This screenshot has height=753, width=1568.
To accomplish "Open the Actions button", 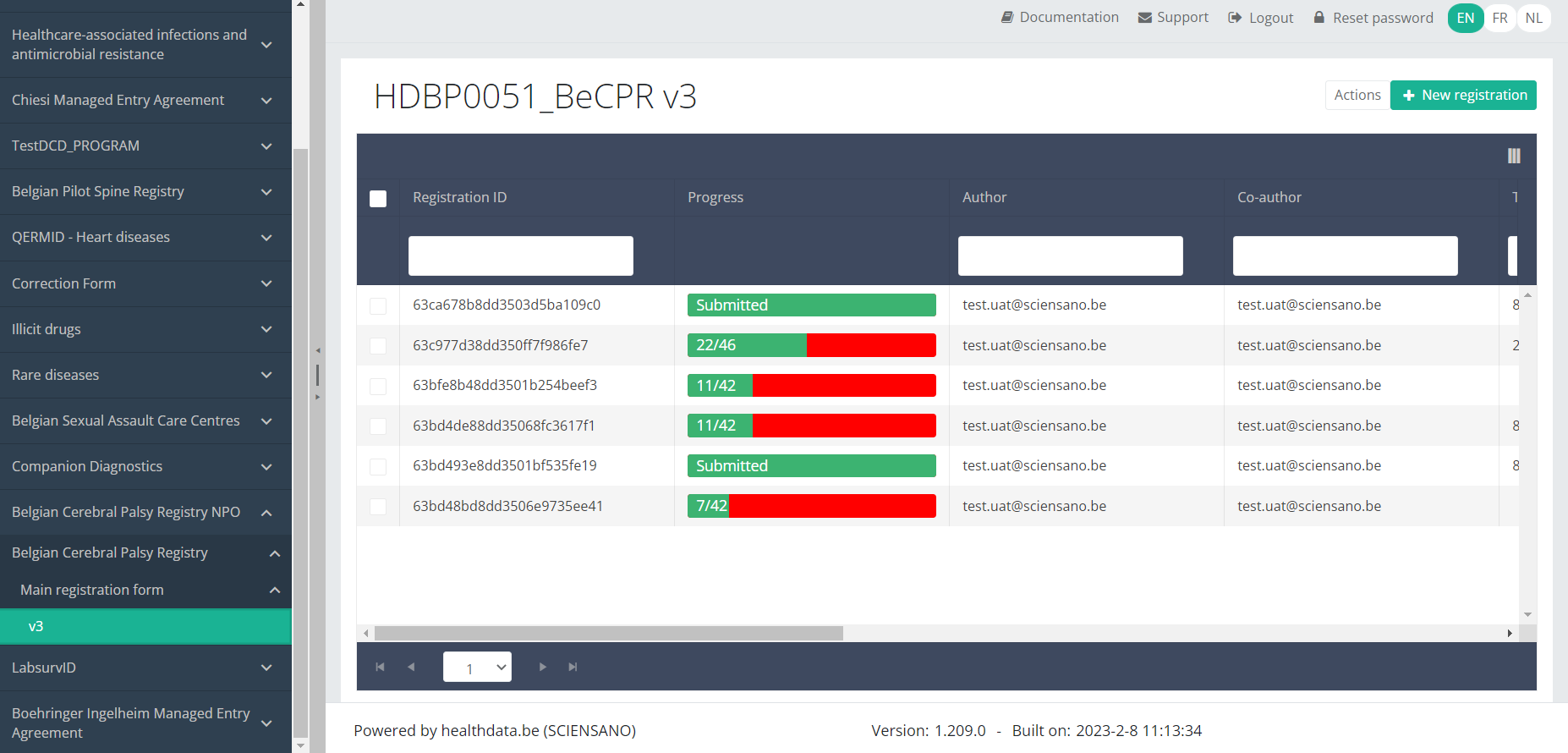I will (x=1357, y=95).
